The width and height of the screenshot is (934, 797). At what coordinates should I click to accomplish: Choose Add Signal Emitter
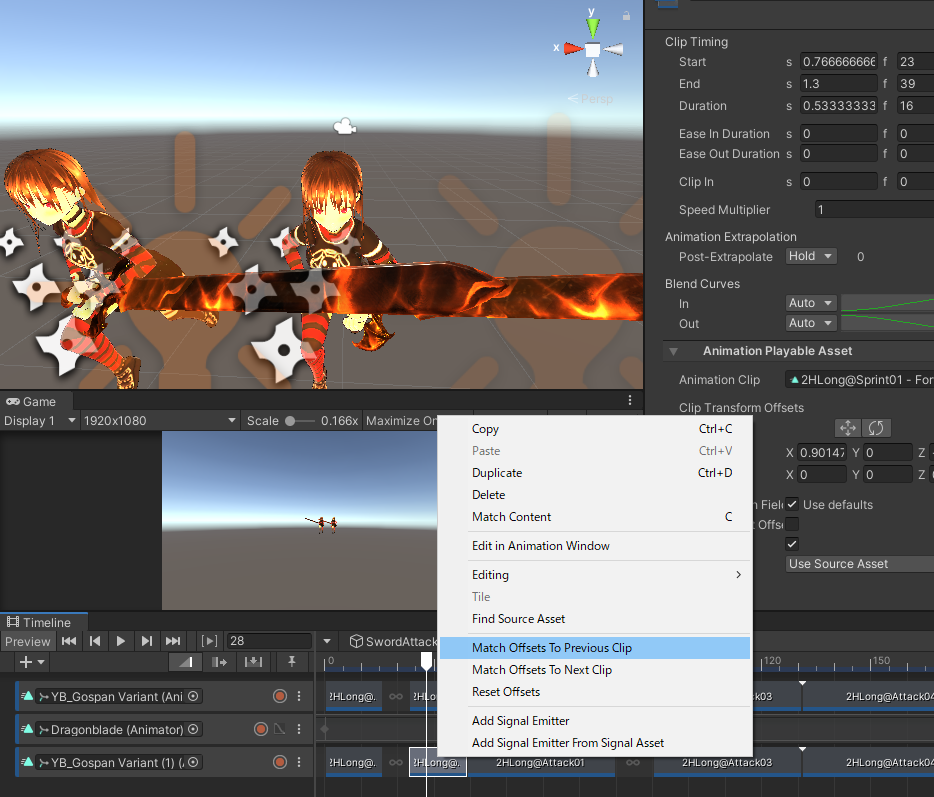594,721
